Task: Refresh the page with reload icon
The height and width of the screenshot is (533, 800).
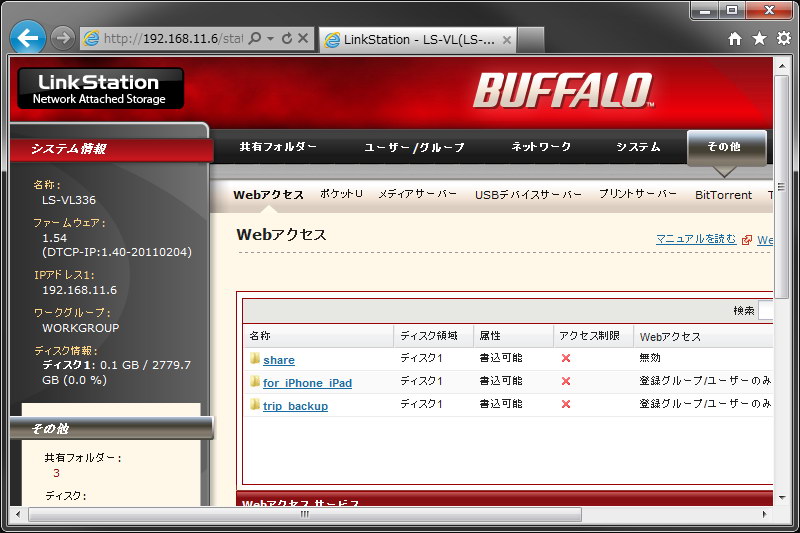Action: click(x=287, y=38)
